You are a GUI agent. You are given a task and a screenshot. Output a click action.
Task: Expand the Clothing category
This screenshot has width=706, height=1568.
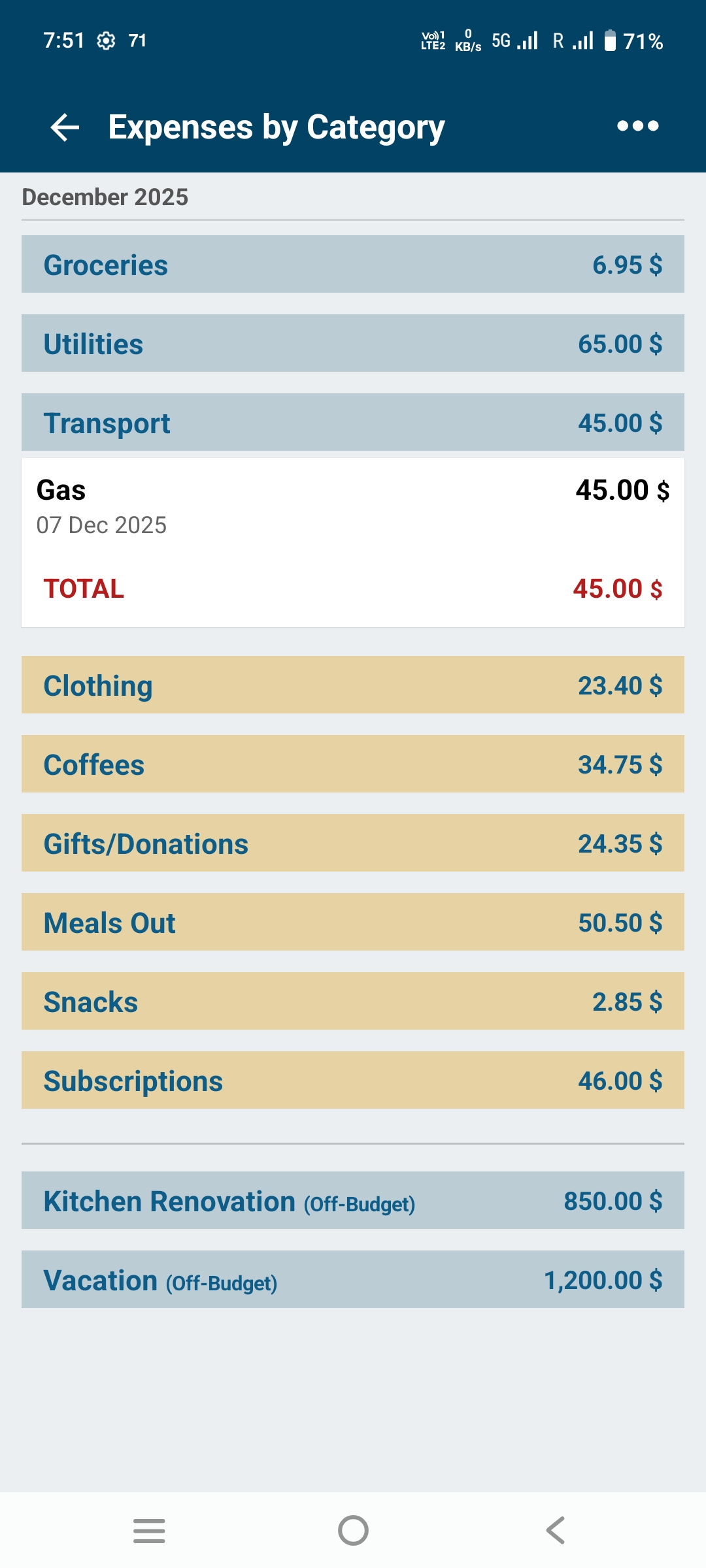tap(353, 685)
